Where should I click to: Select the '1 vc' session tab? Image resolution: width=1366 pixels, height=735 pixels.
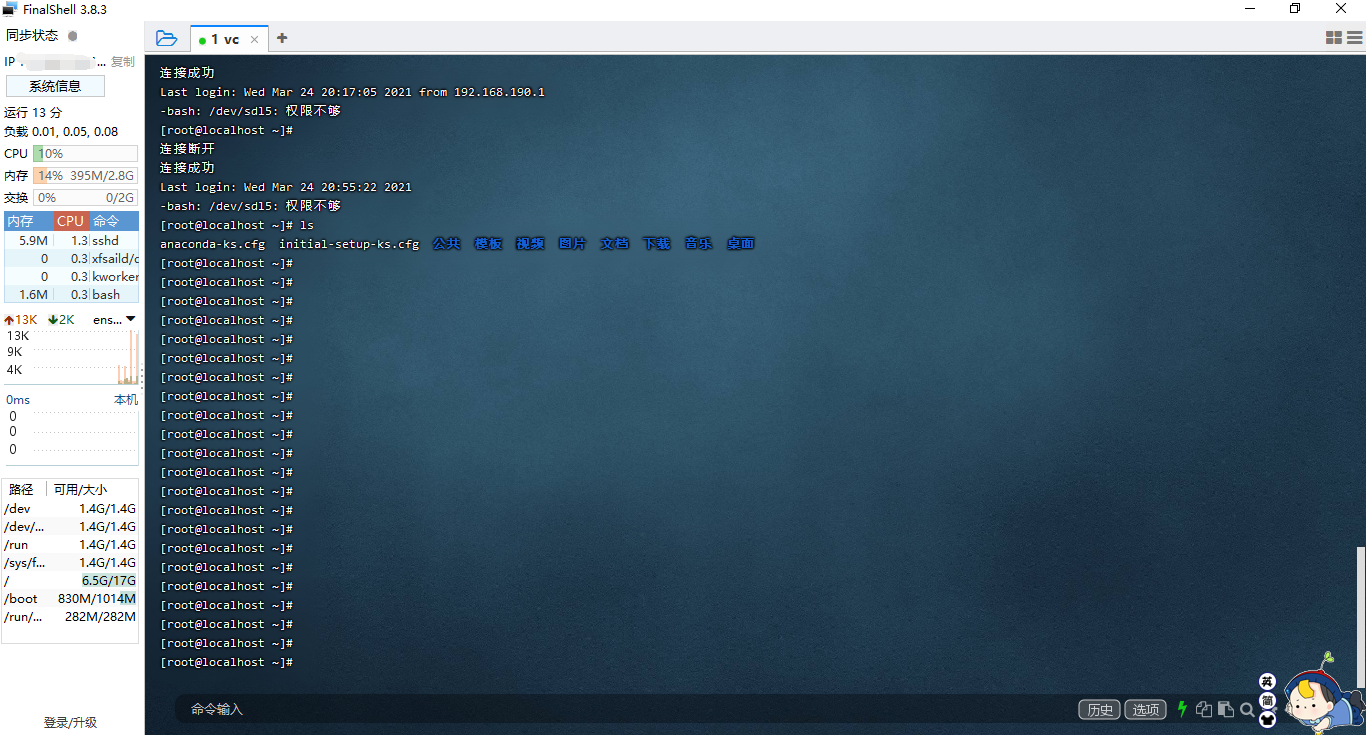click(x=228, y=39)
